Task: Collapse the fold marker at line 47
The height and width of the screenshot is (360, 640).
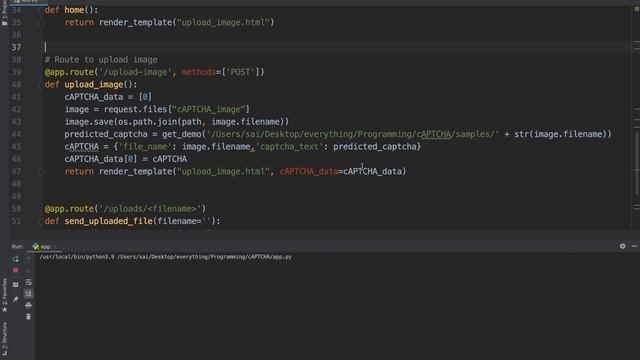Action: click(x=41, y=172)
